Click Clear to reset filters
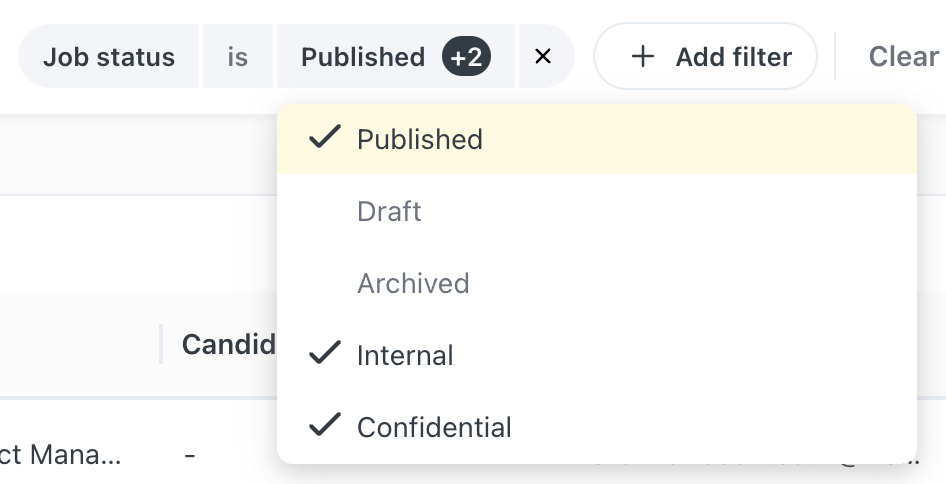Viewport: 946px width, 484px height. 903,57
